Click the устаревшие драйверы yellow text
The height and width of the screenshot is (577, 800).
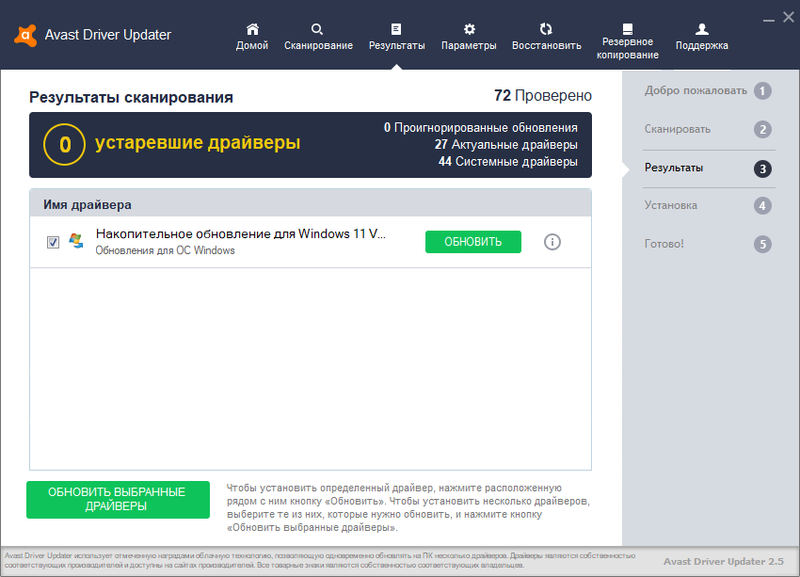pos(197,143)
